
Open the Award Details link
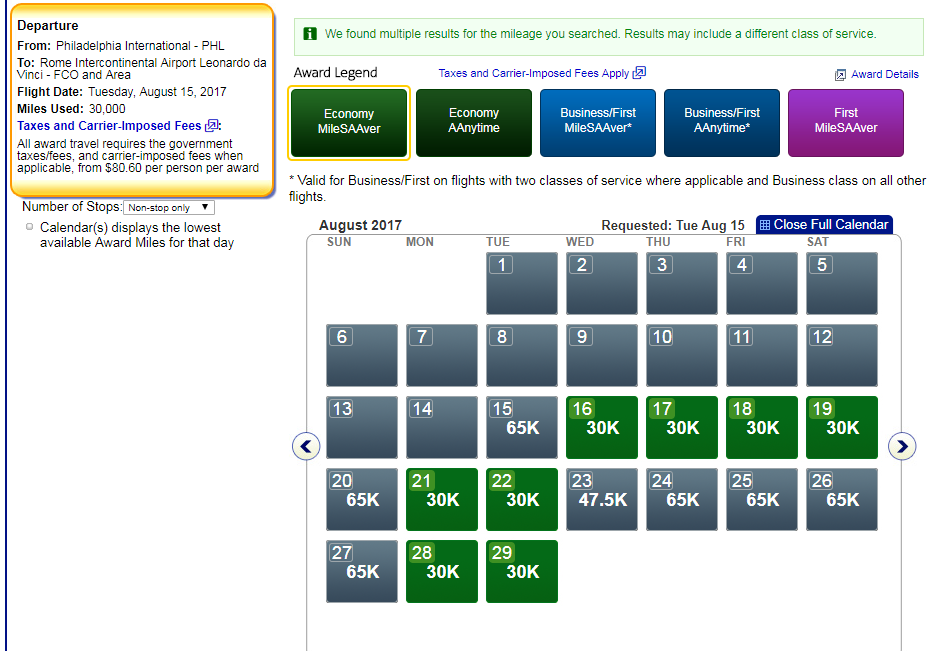884,75
